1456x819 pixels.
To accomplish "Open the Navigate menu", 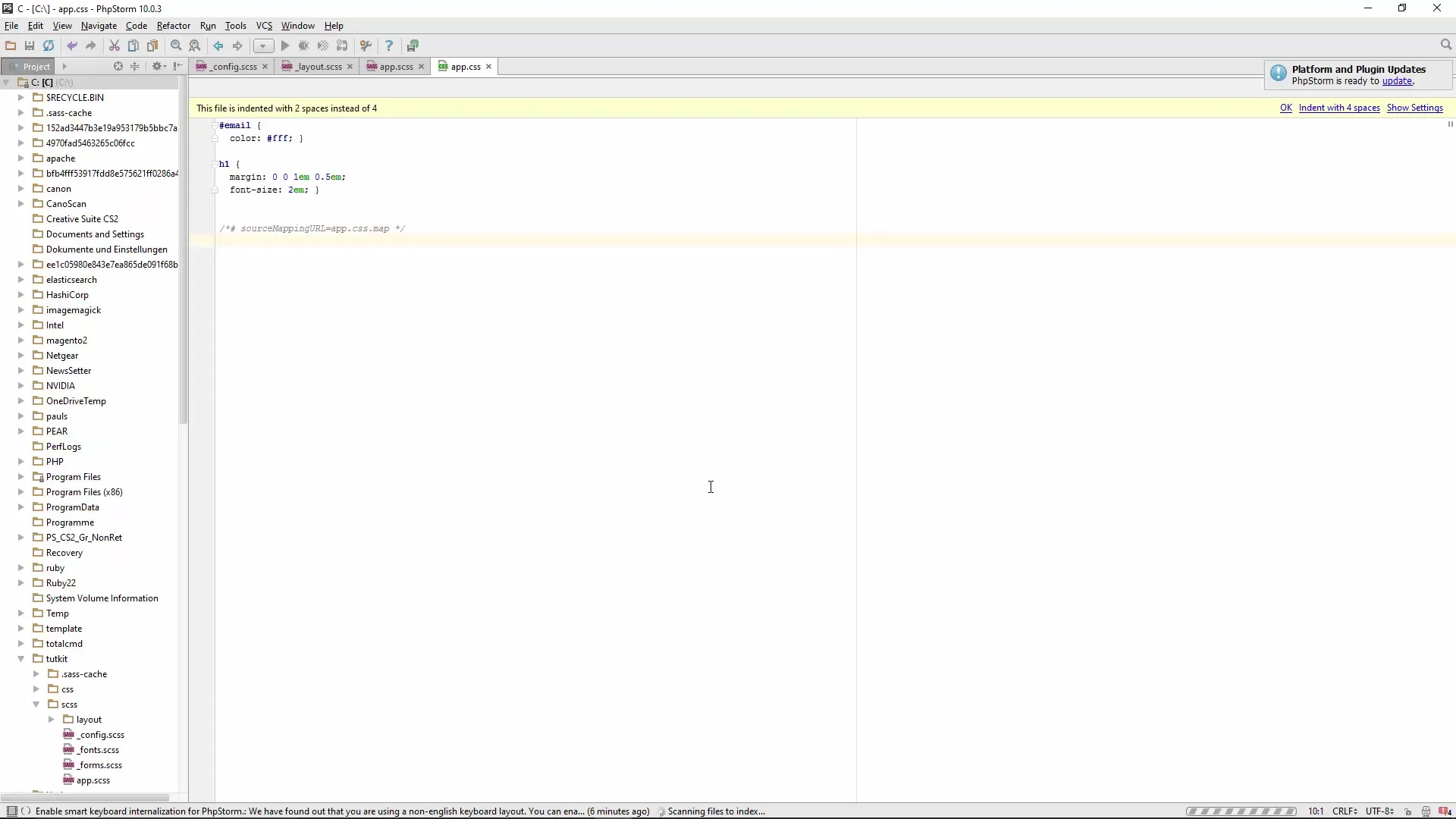I will click(99, 26).
